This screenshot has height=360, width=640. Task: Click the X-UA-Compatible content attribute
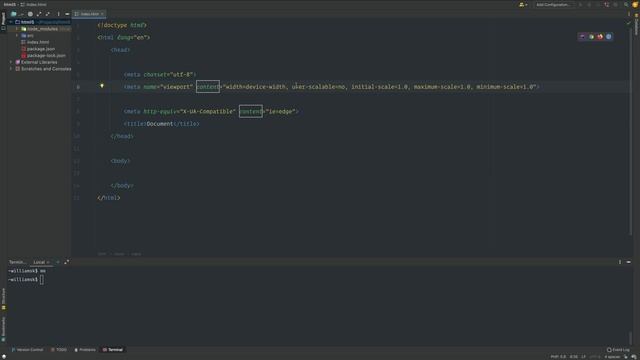251,111
